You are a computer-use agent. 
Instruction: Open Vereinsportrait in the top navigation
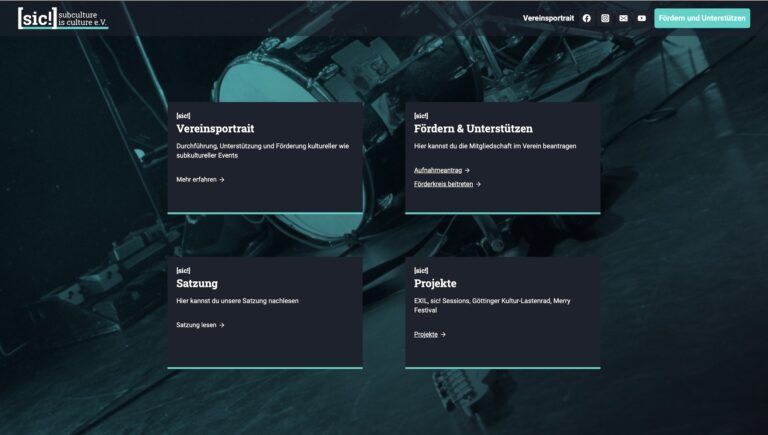point(548,18)
